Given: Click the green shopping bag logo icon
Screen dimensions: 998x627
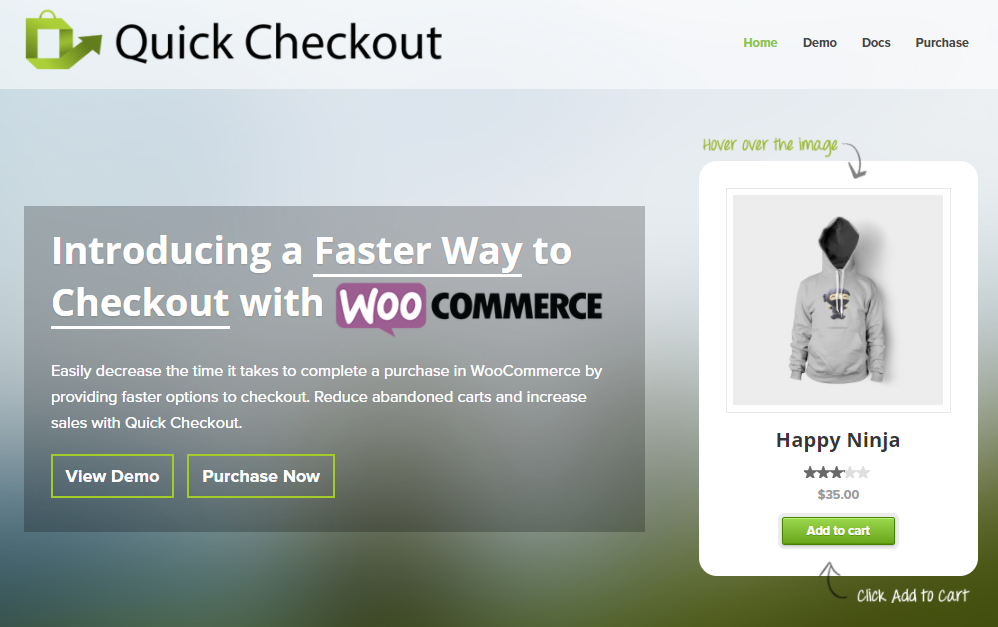Looking at the screenshot, I should pyautogui.click(x=63, y=39).
